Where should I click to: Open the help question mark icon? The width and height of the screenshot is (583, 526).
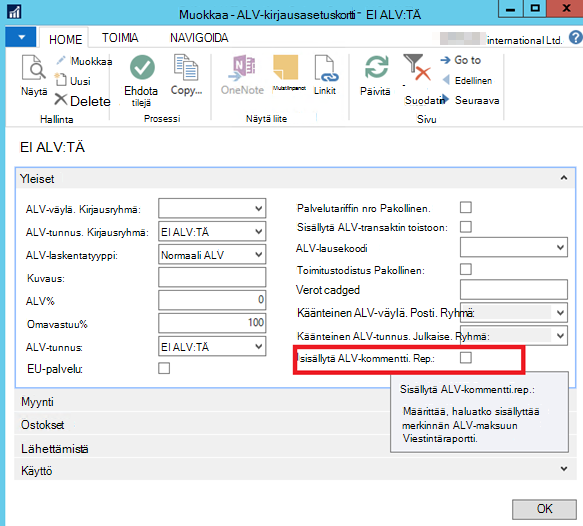coord(576,38)
